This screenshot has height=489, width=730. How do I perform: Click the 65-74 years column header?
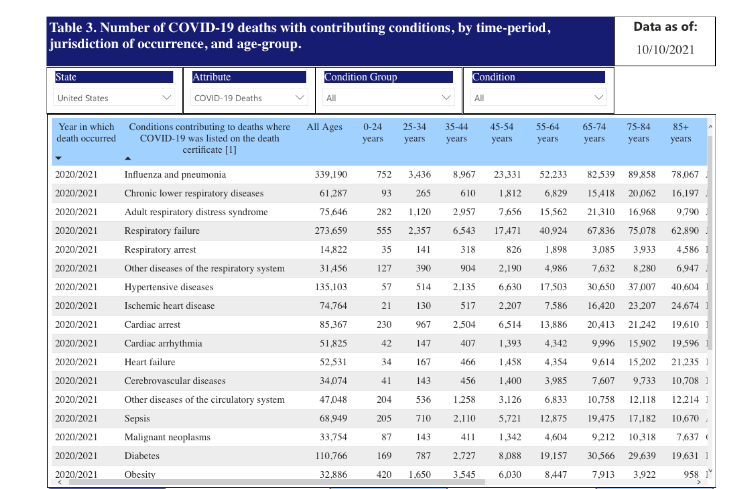click(x=594, y=133)
